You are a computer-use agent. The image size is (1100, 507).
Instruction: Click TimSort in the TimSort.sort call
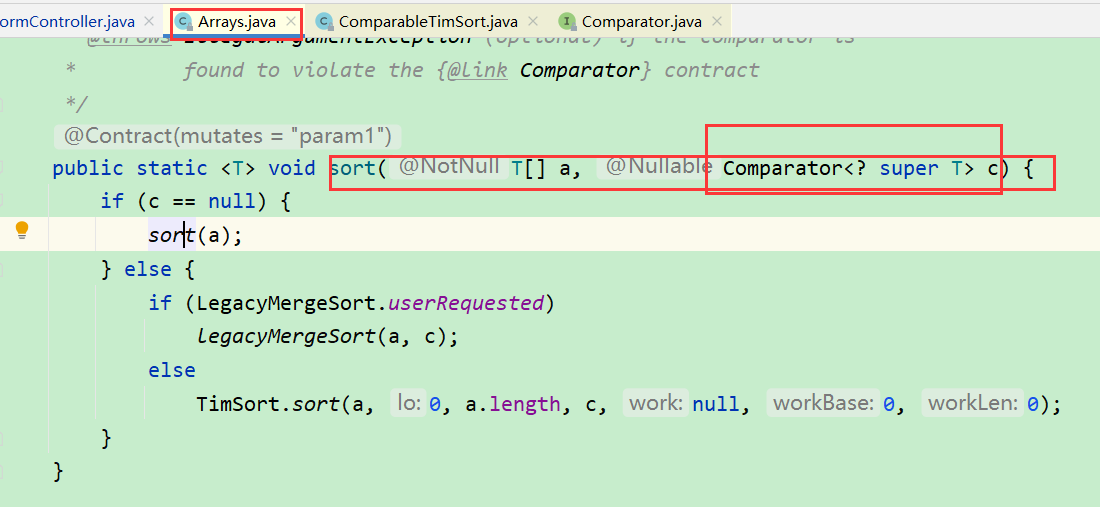tap(238, 404)
